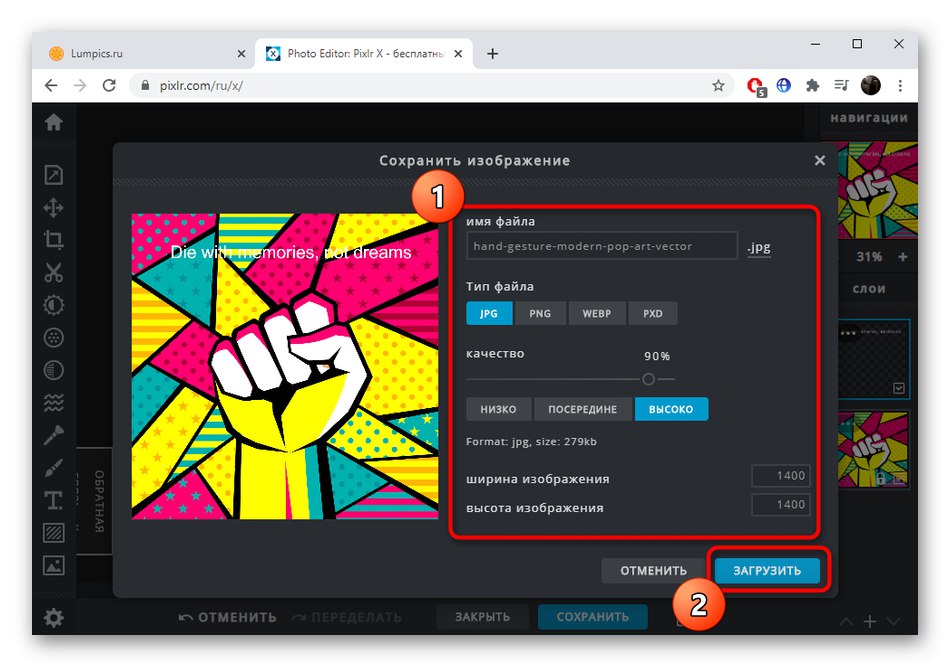950x667 pixels.
Task: Open the Effect tool icon
Action: 53,337
